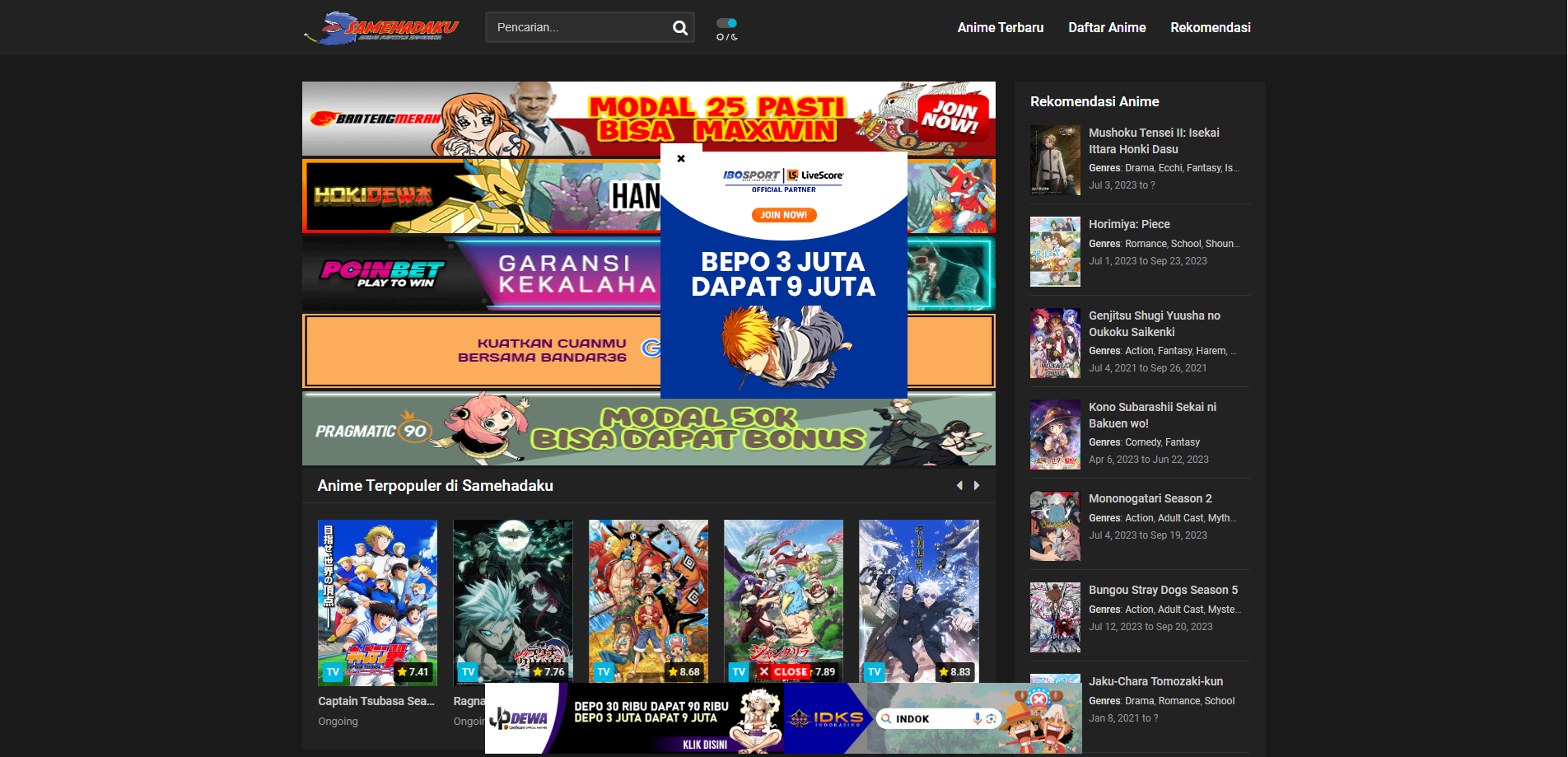Viewport: 1568px width, 757px height.
Task: Open the One Piece poster rated 8.68
Action: click(648, 602)
